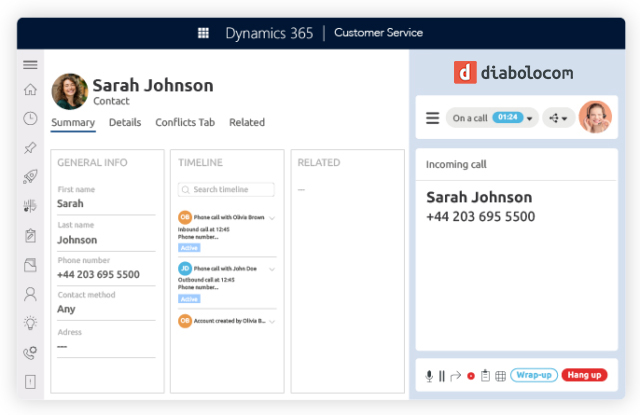Click the OB avatar on Olivia Brown call
Image resolution: width=640 pixels, height=415 pixels.
pyautogui.click(x=185, y=217)
